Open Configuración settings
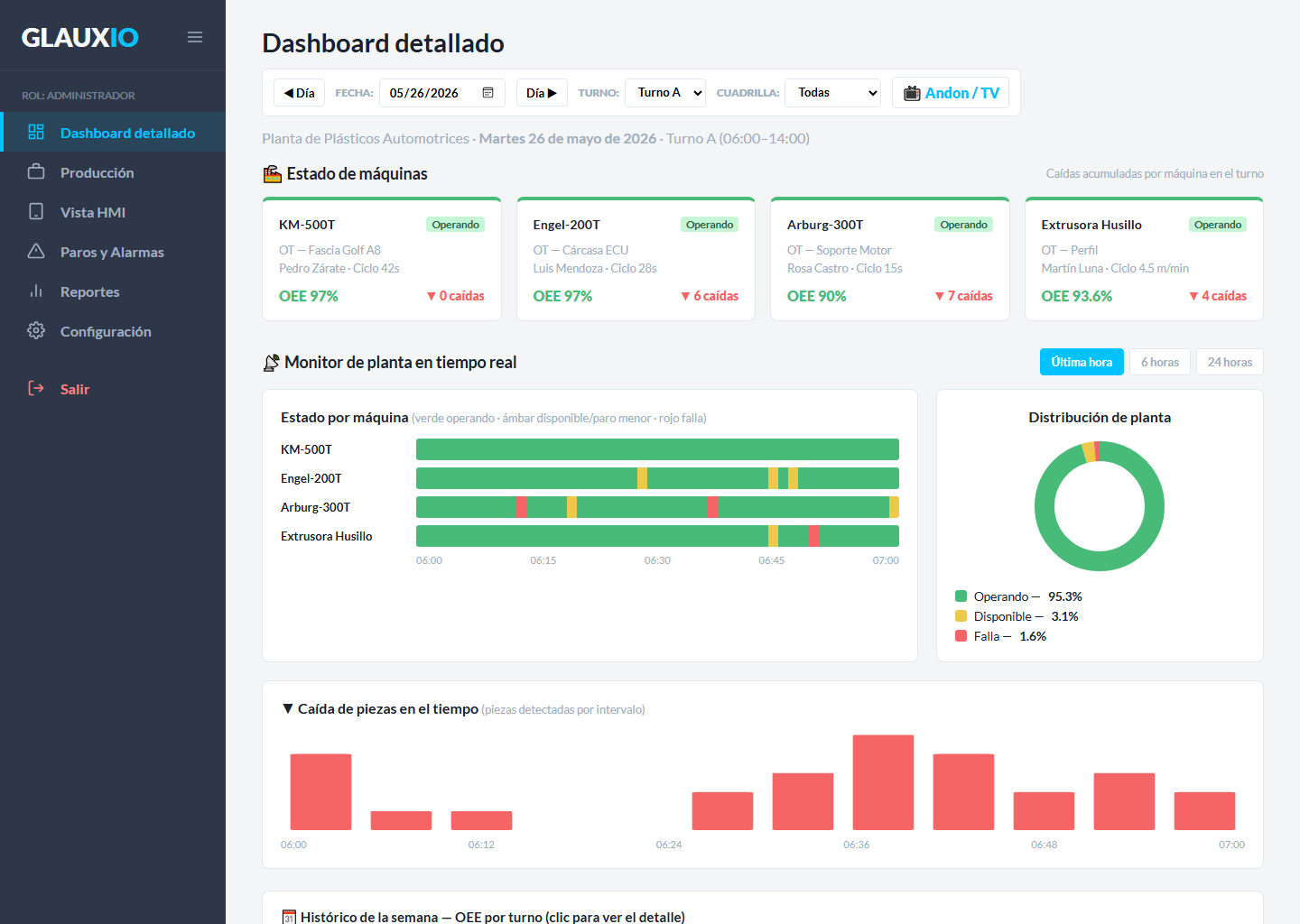Screen dimensions: 1300x924 [113, 330]
